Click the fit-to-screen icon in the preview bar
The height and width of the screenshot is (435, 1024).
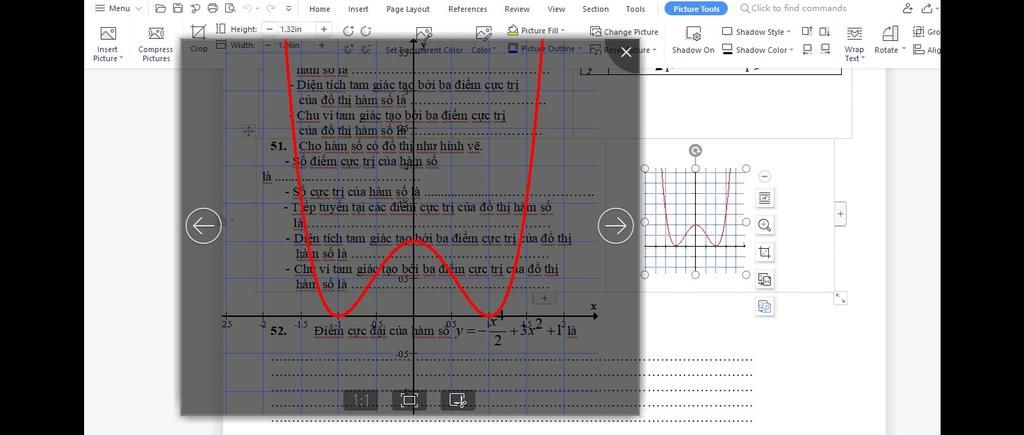(x=409, y=400)
